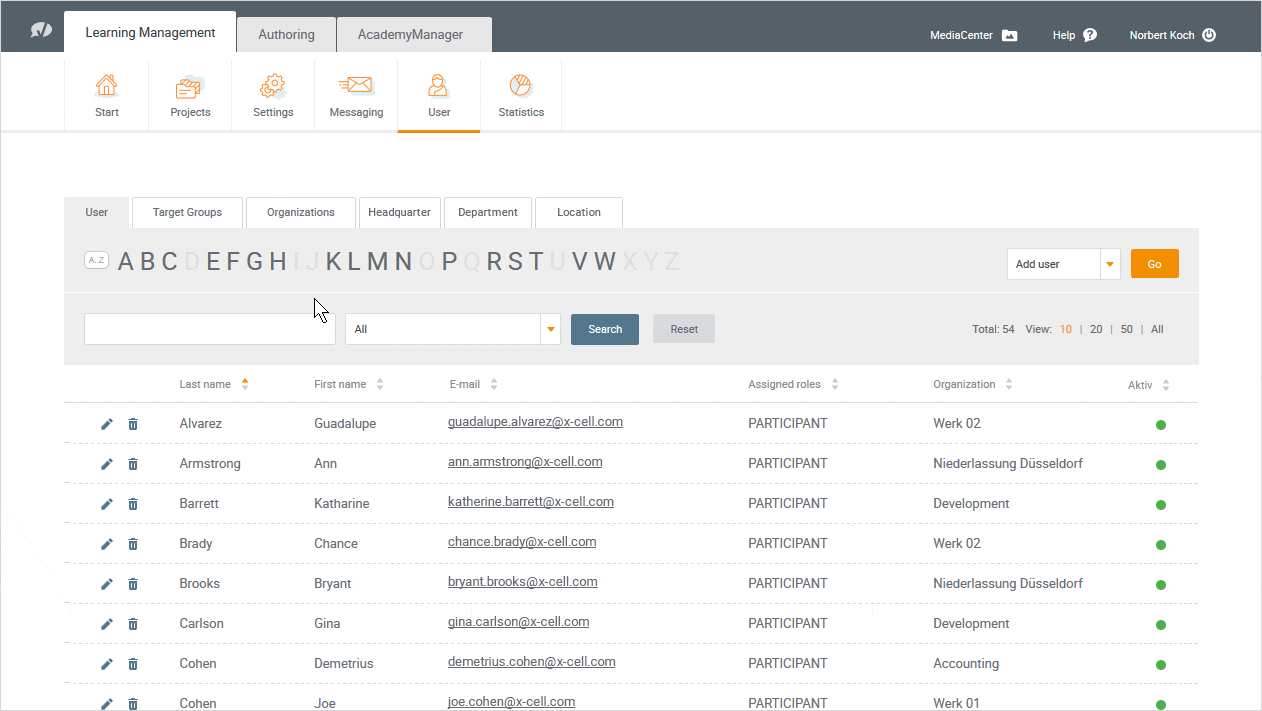This screenshot has width=1262, height=711.
Task: Expand the Add user dropdown arrow
Action: tap(1110, 264)
